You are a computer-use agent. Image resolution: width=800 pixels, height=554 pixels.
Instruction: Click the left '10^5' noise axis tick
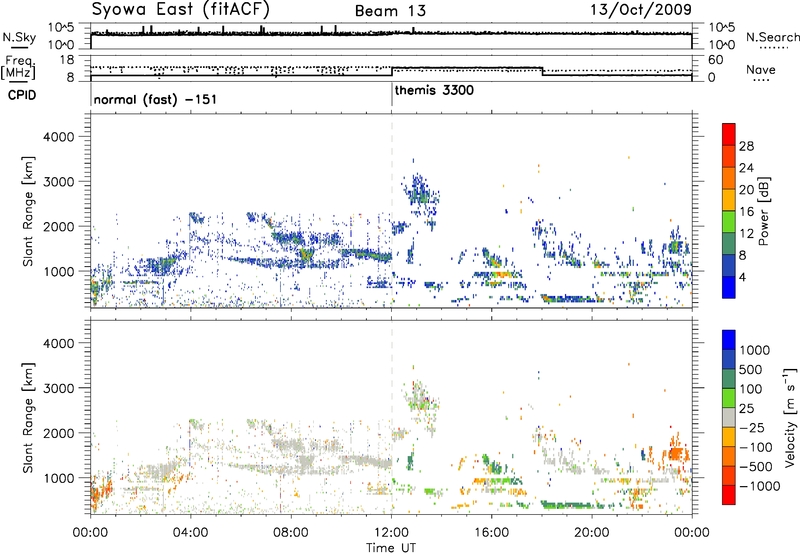(x=61, y=27)
